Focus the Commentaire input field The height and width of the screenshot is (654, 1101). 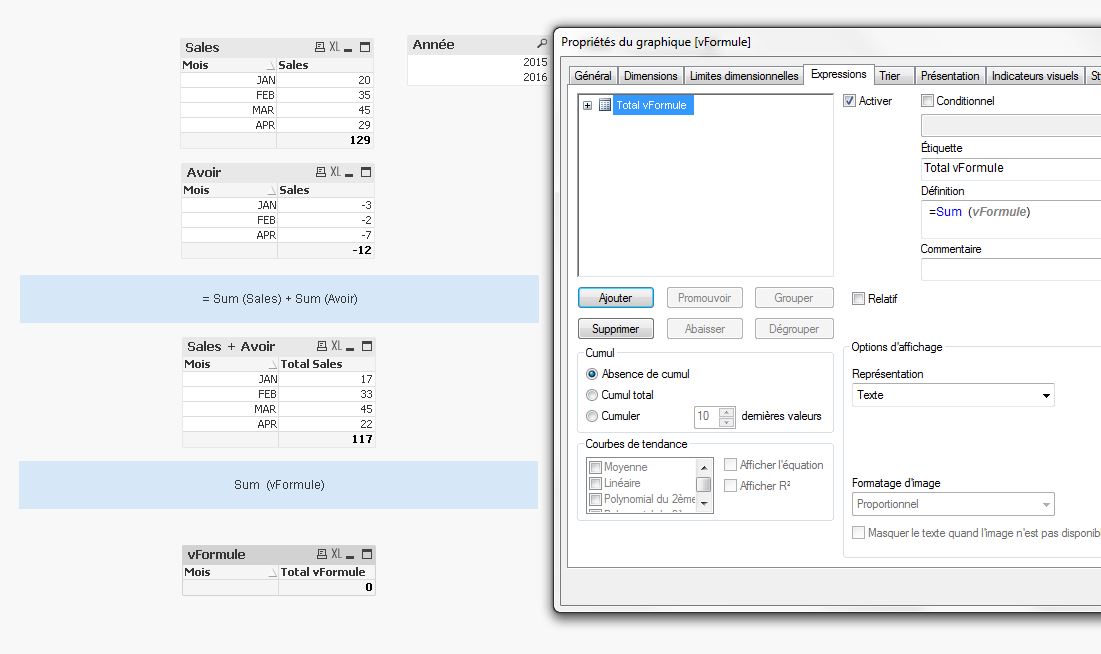1010,270
